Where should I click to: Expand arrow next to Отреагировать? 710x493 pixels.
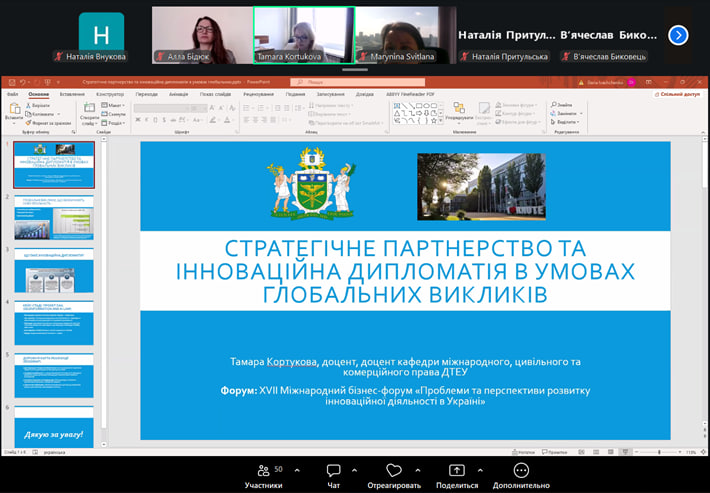pos(417,470)
